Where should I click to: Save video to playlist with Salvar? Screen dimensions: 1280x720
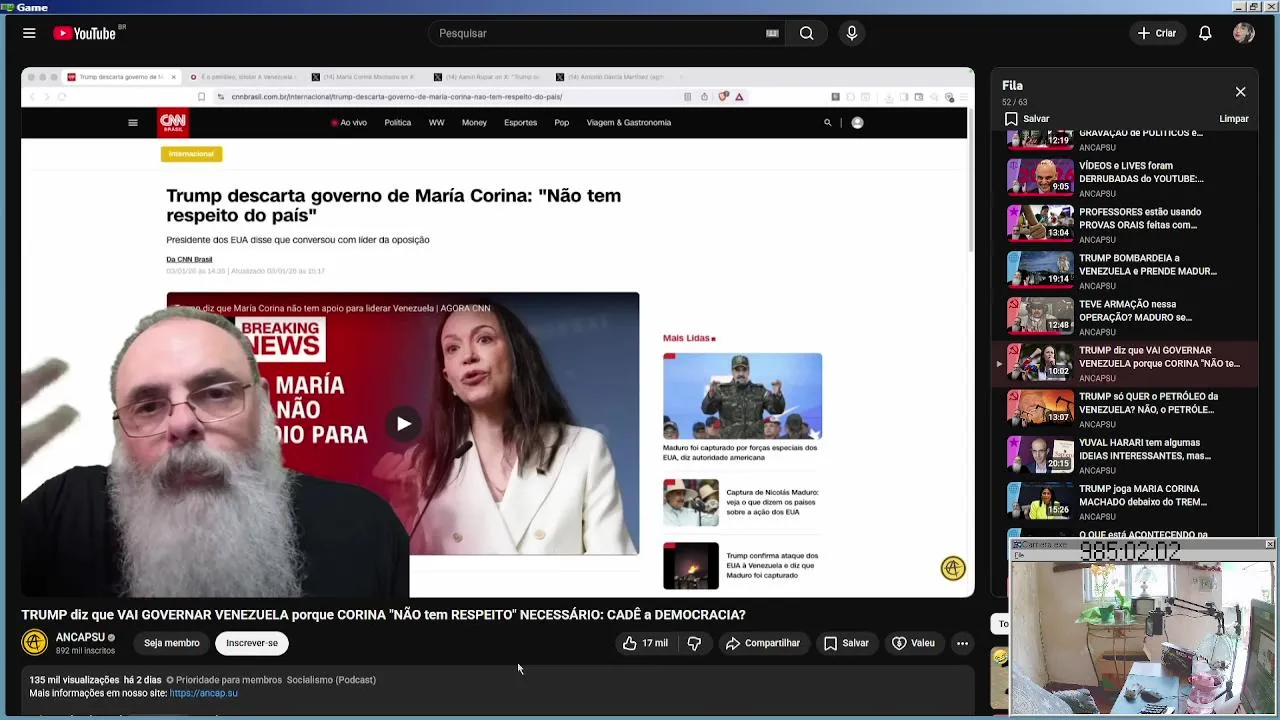[846, 643]
